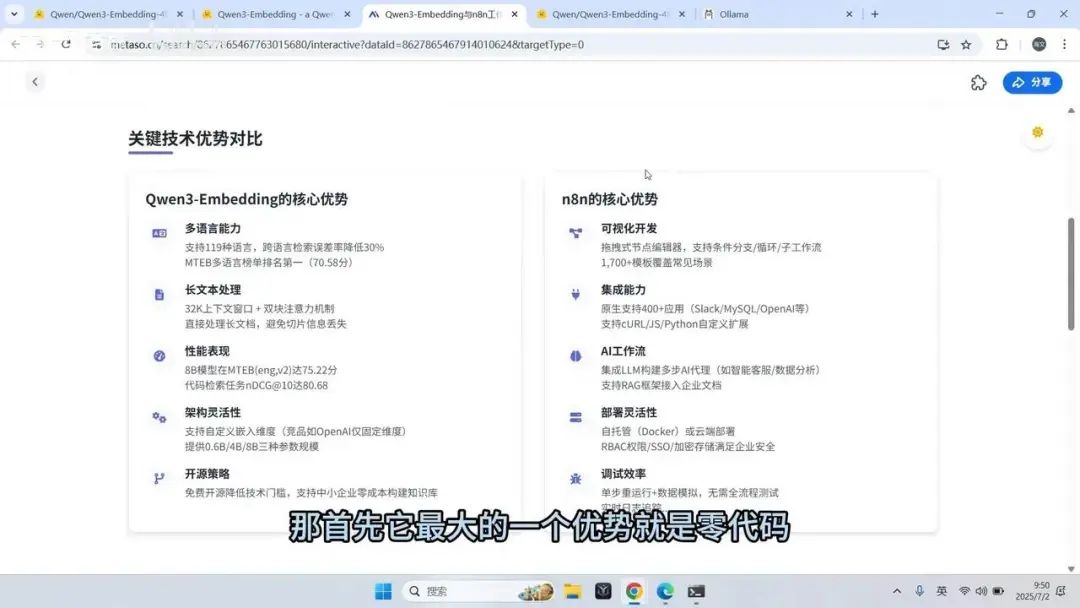The width and height of the screenshot is (1080, 608).
Task: Expand the tab search dropdown
Action: coord(14,14)
